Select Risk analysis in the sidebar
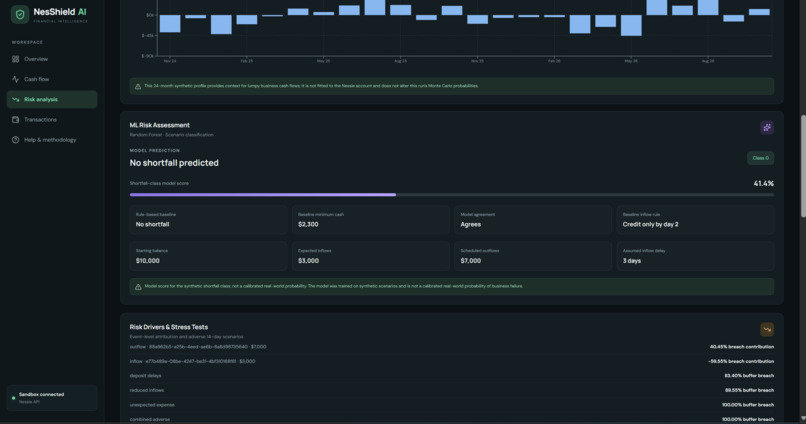The width and height of the screenshot is (806, 424). click(x=52, y=99)
